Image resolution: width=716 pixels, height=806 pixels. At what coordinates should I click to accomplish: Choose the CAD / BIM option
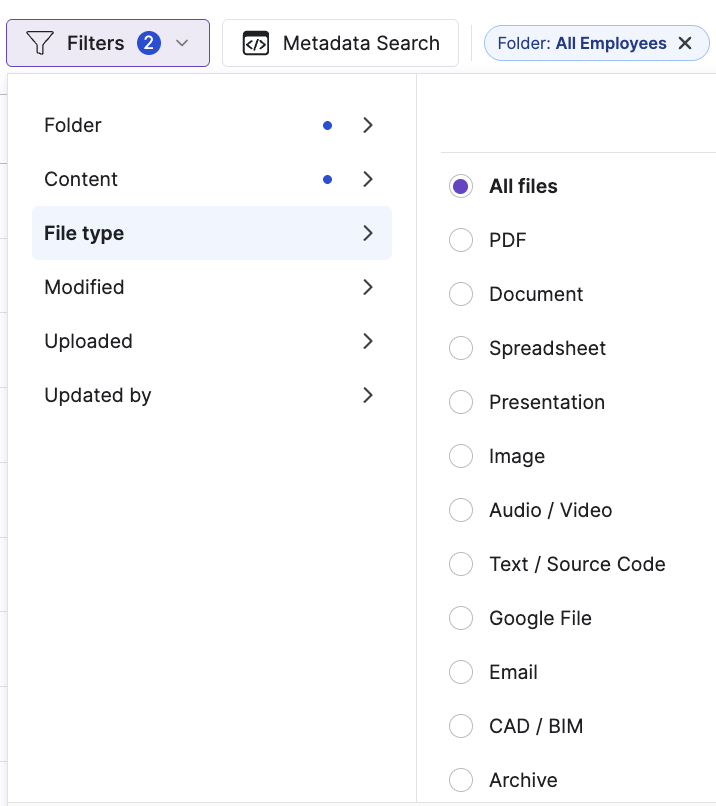(x=461, y=726)
